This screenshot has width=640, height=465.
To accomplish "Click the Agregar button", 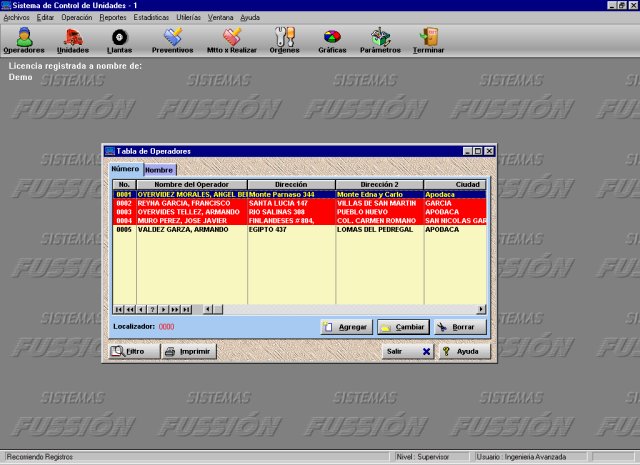I will [347, 327].
